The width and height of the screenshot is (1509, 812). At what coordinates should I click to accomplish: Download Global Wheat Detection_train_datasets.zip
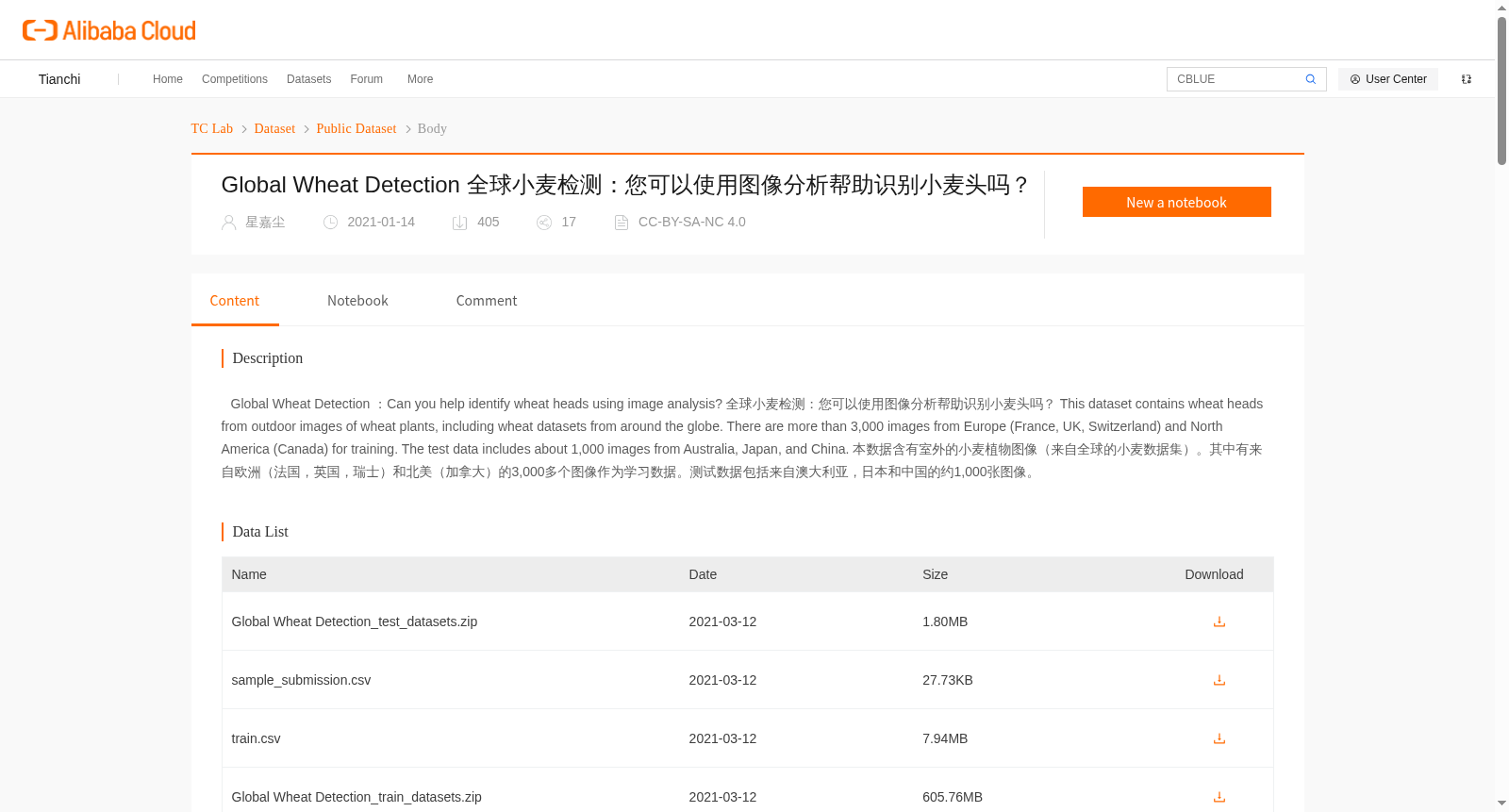(1219, 797)
